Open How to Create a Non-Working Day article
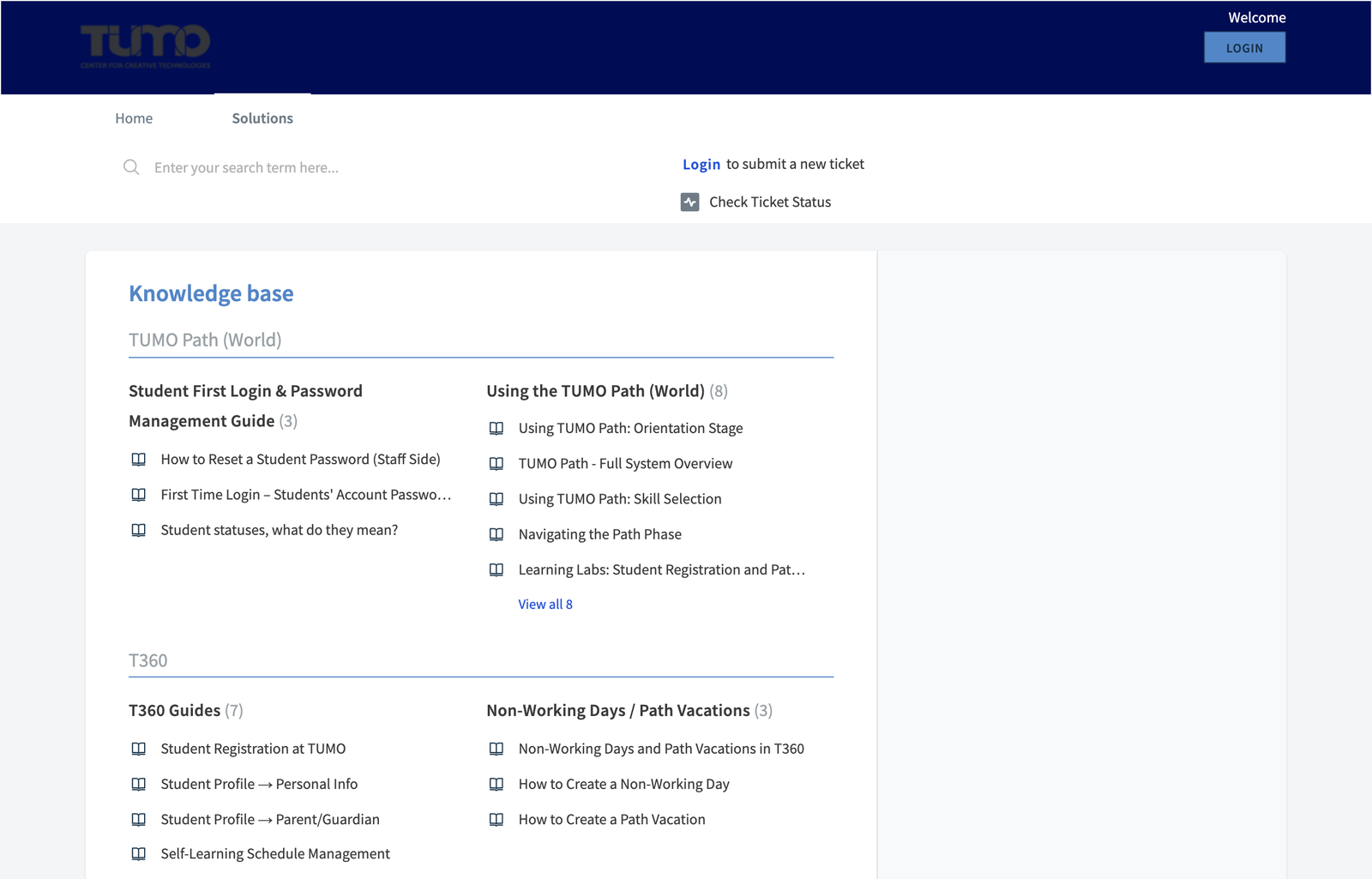 tap(624, 784)
